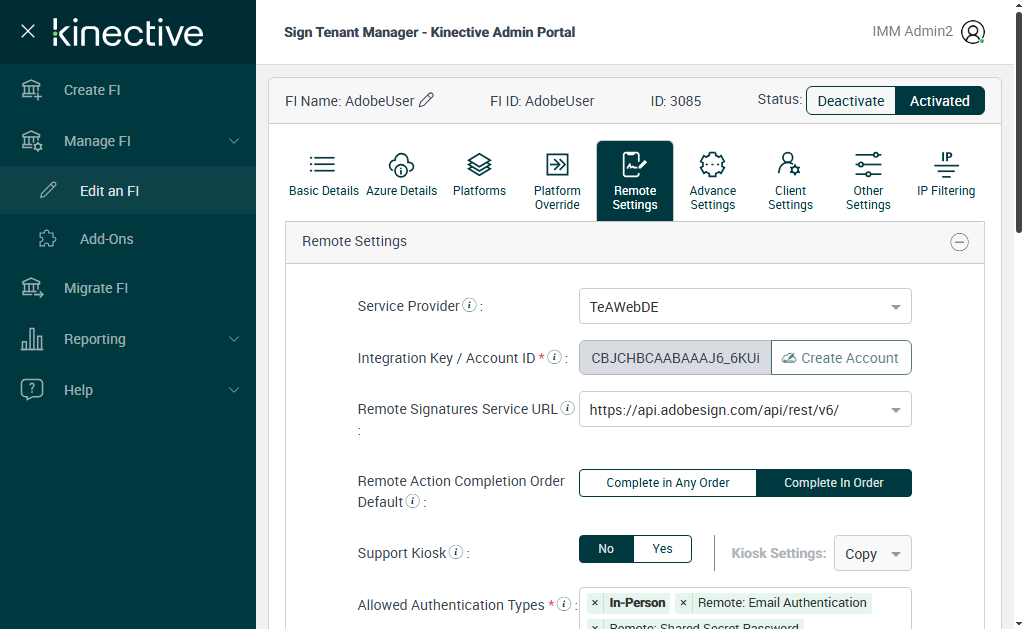Open the Kiosk Settings Copy dropdown
Image resolution: width=1024 pixels, height=629 pixels.
coord(872,553)
